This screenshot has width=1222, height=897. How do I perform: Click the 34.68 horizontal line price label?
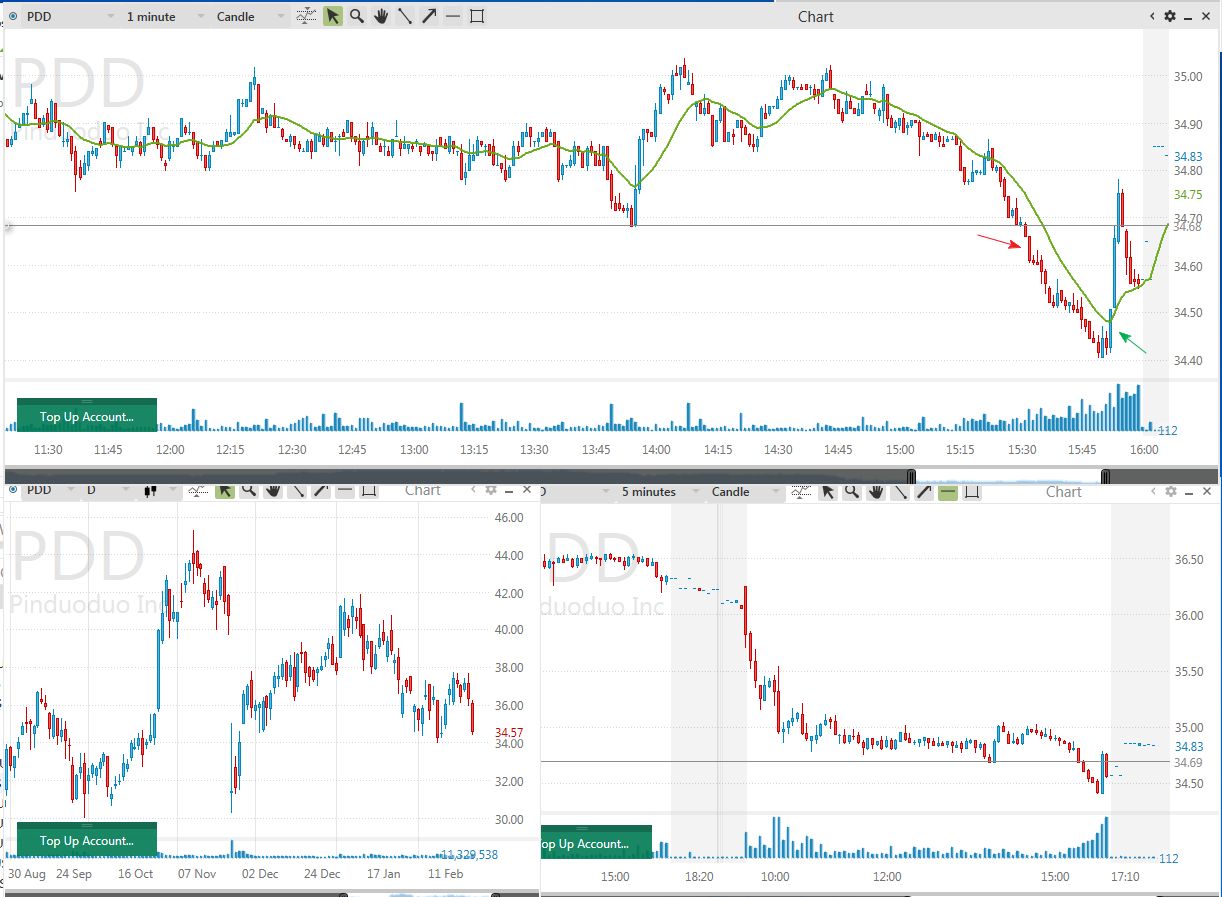(1187, 227)
